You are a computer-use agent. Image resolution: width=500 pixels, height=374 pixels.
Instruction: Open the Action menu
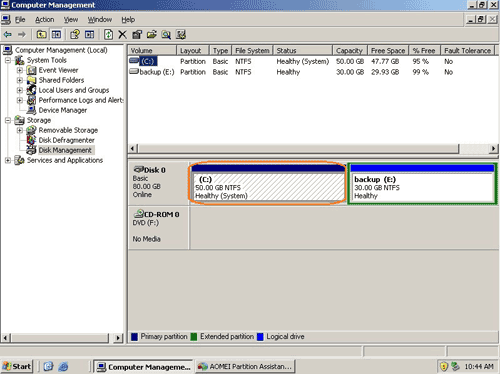tap(45, 20)
